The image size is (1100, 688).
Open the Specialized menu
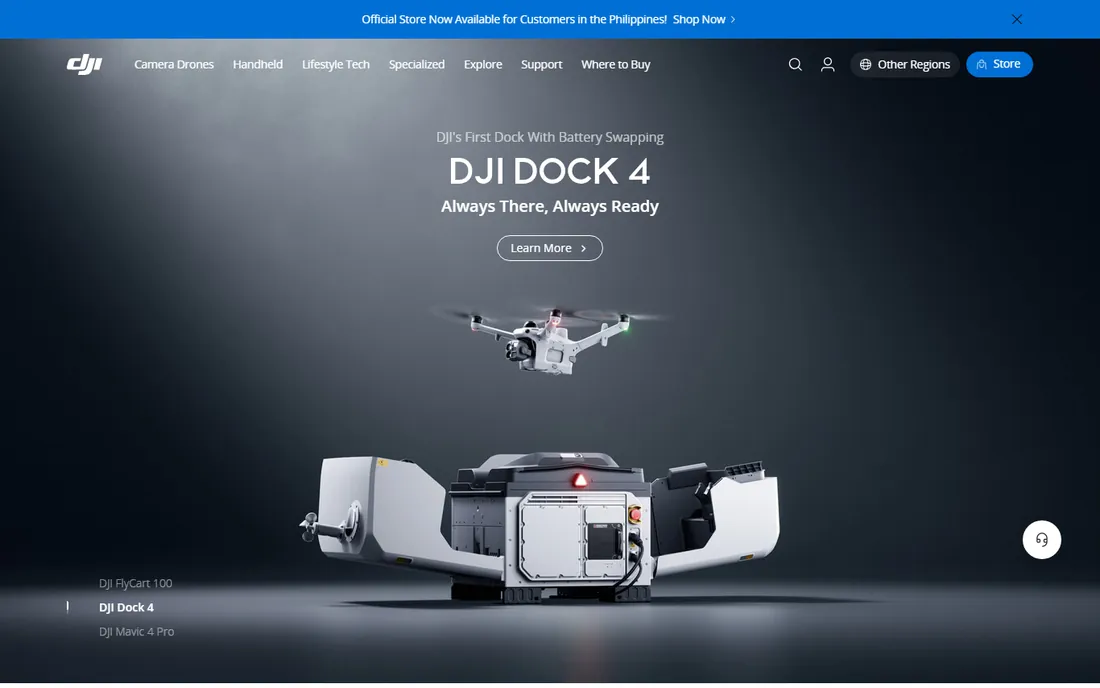(417, 65)
